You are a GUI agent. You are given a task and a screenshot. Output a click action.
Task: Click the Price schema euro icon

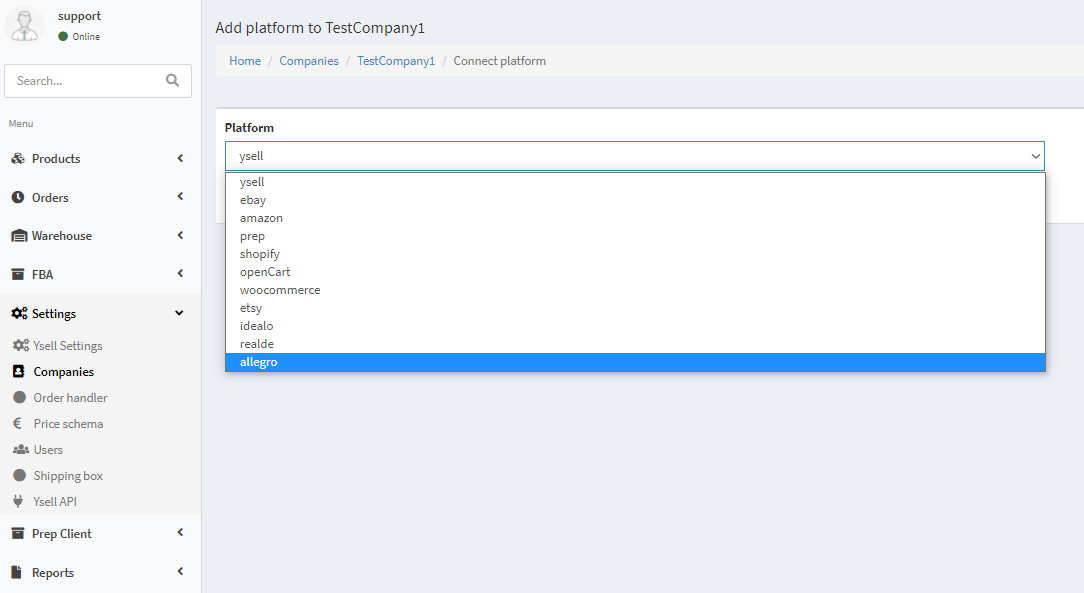(x=18, y=423)
